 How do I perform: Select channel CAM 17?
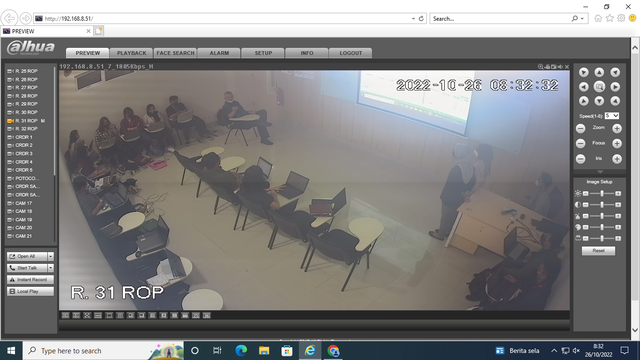point(24,203)
